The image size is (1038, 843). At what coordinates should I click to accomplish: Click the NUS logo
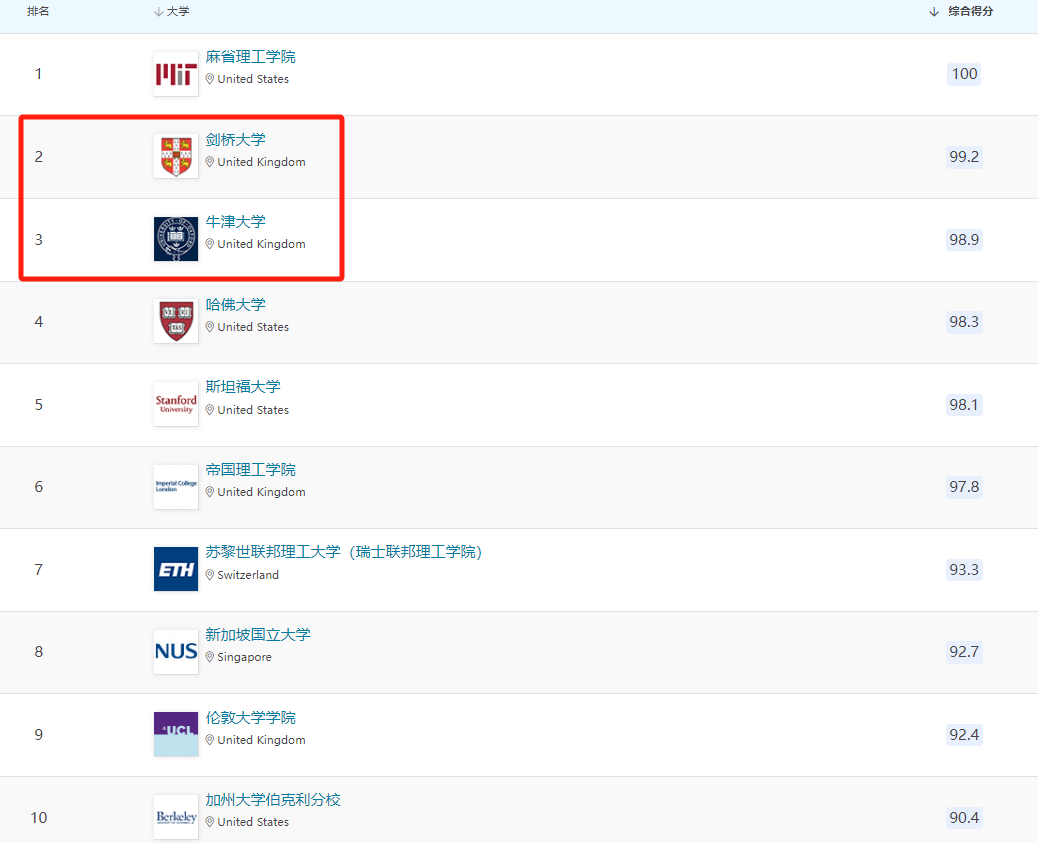click(x=176, y=652)
